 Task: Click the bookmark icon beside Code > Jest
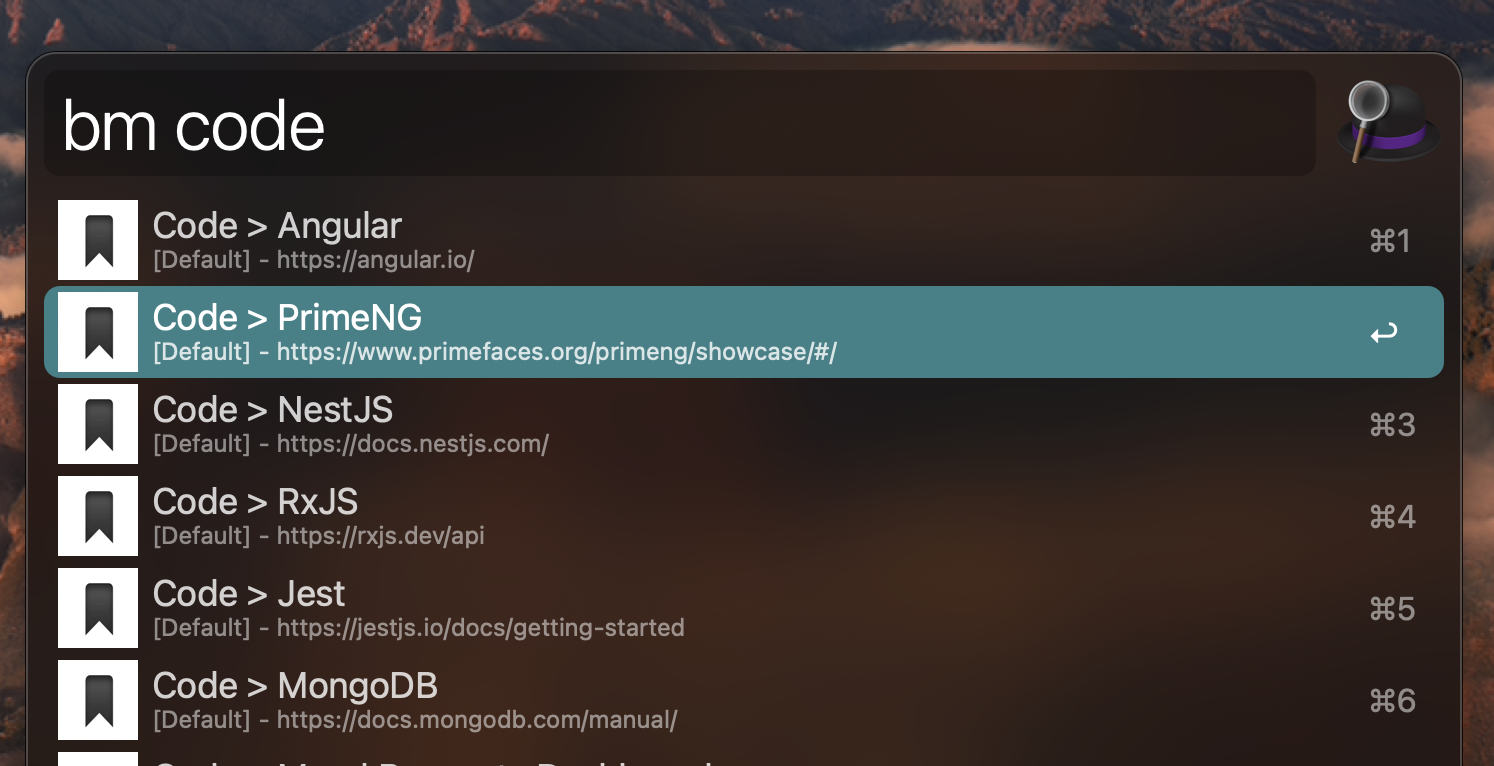tap(98, 608)
